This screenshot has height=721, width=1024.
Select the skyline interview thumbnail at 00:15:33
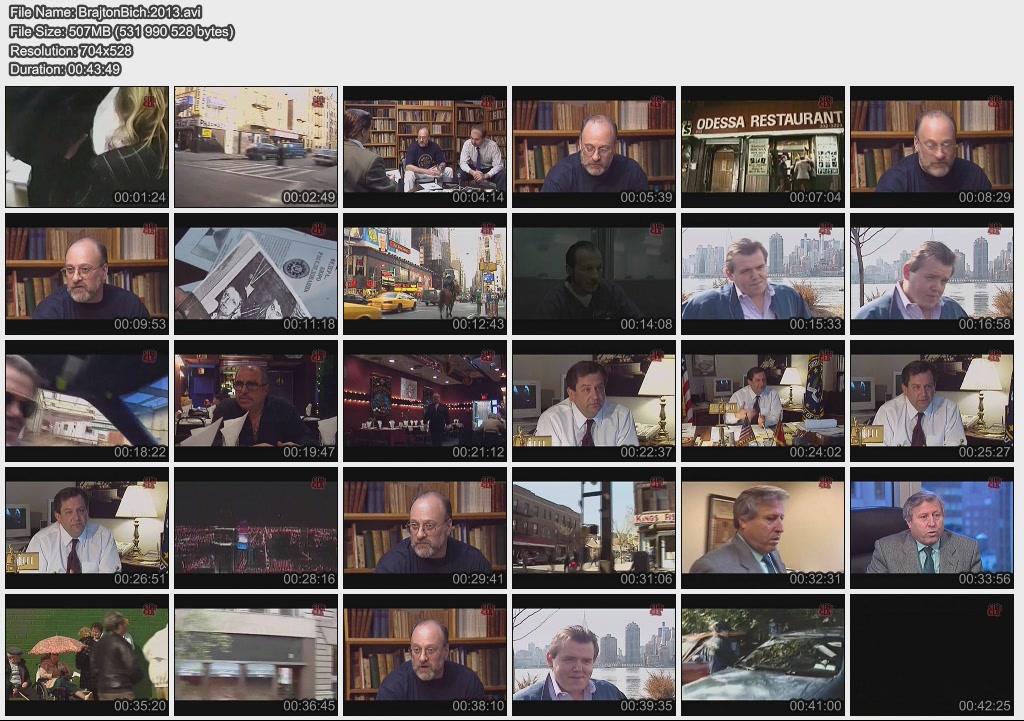(763, 273)
